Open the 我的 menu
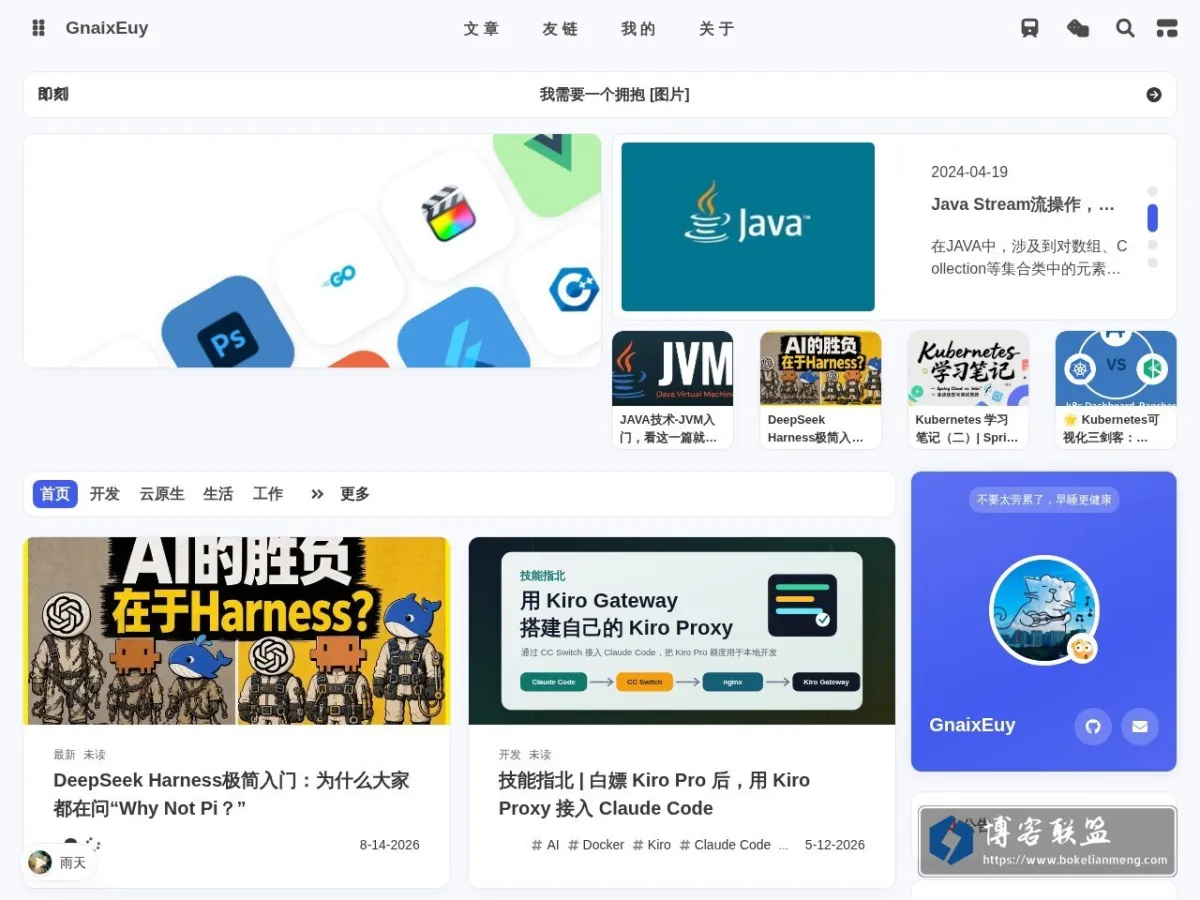 pyautogui.click(x=638, y=29)
